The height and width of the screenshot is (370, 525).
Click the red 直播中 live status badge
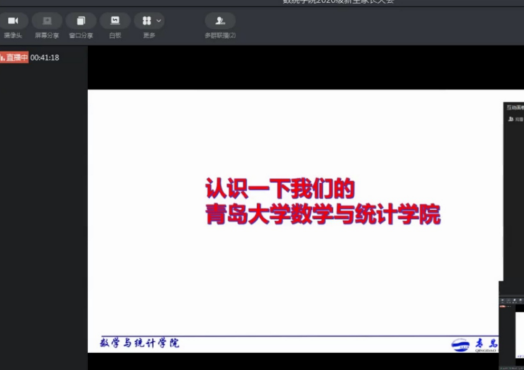tap(14, 58)
